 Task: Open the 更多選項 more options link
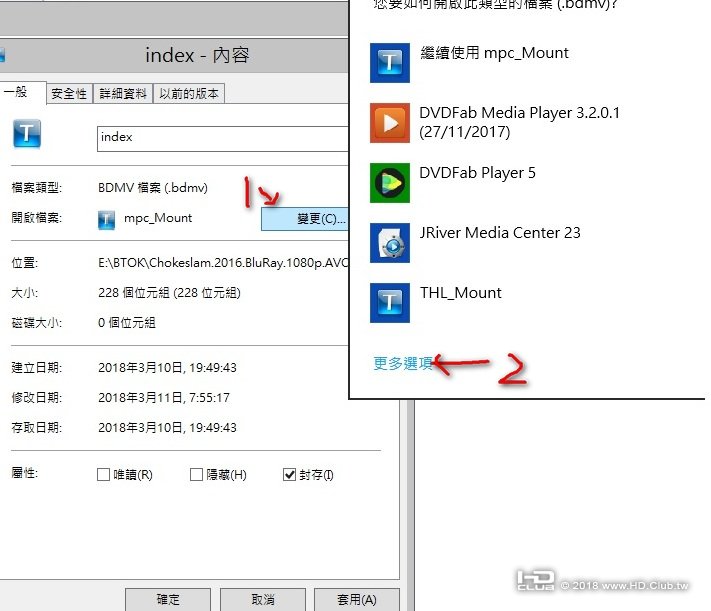pos(403,363)
